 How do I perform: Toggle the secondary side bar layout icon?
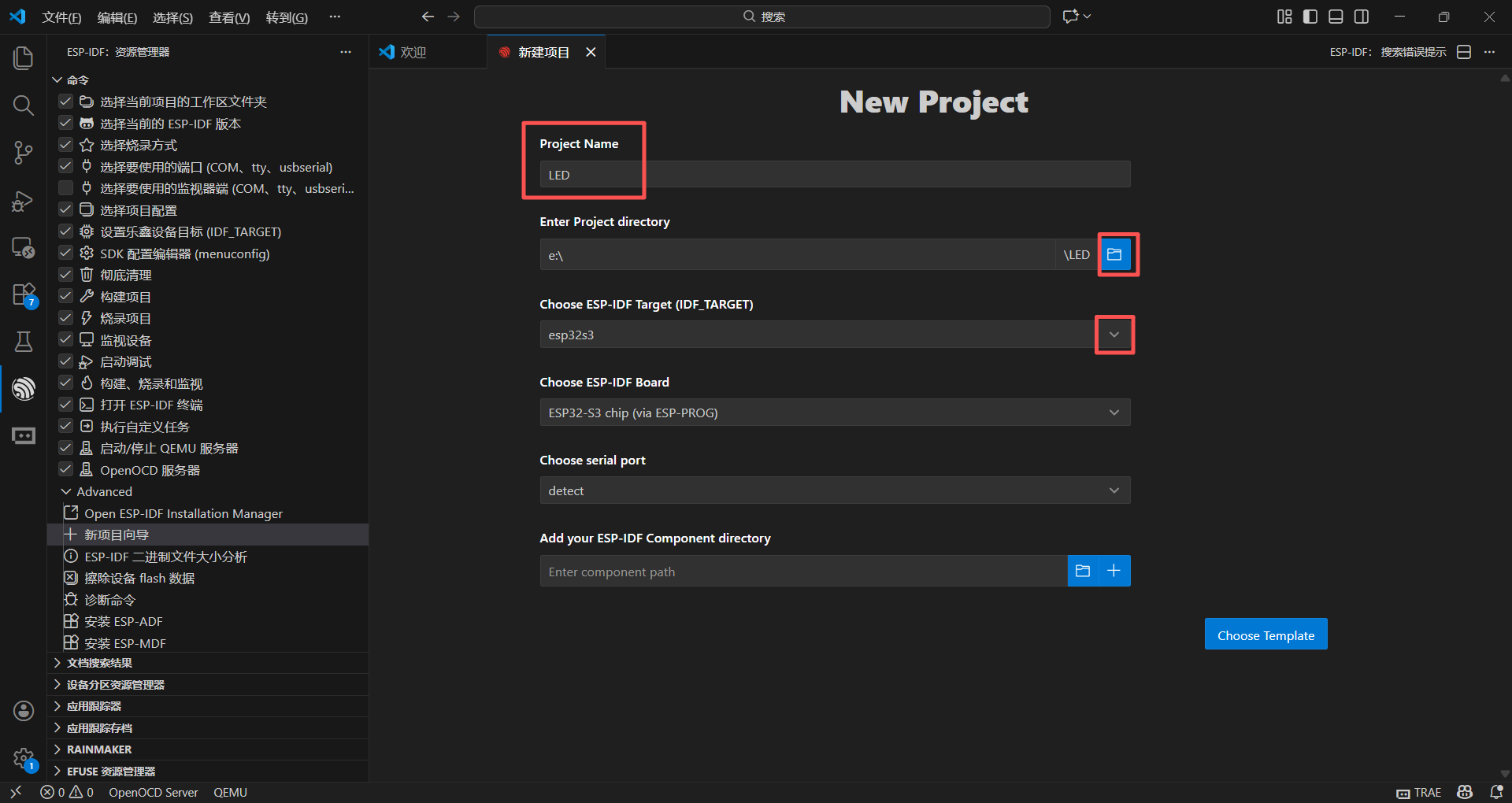[x=1362, y=17]
